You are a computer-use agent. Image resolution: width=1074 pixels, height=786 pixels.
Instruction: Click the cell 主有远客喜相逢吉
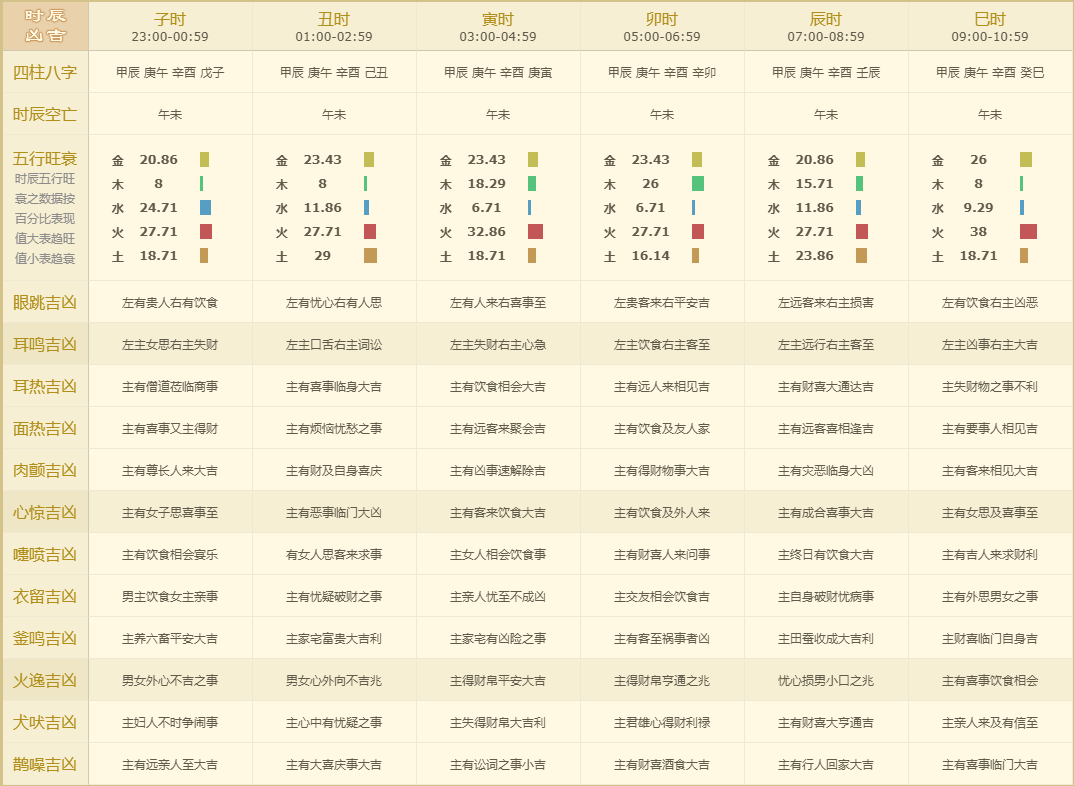(826, 429)
